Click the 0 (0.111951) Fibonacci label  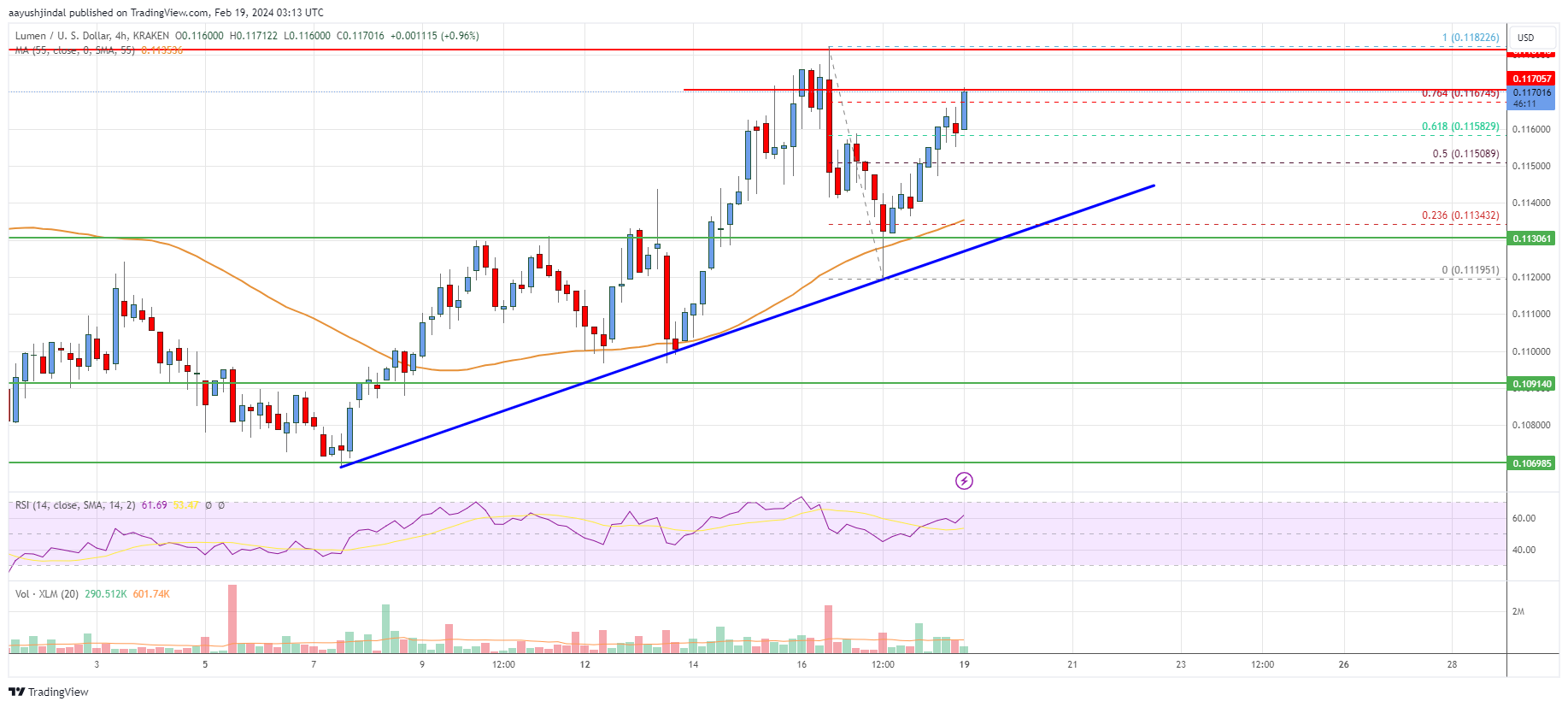[x=1471, y=270]
